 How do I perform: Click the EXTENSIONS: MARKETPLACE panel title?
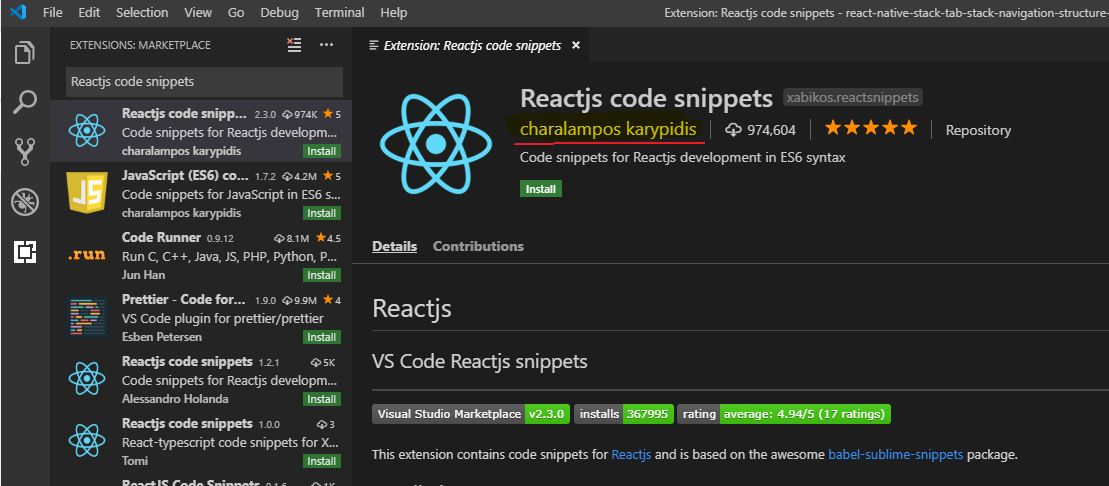[x=140, y=45]
